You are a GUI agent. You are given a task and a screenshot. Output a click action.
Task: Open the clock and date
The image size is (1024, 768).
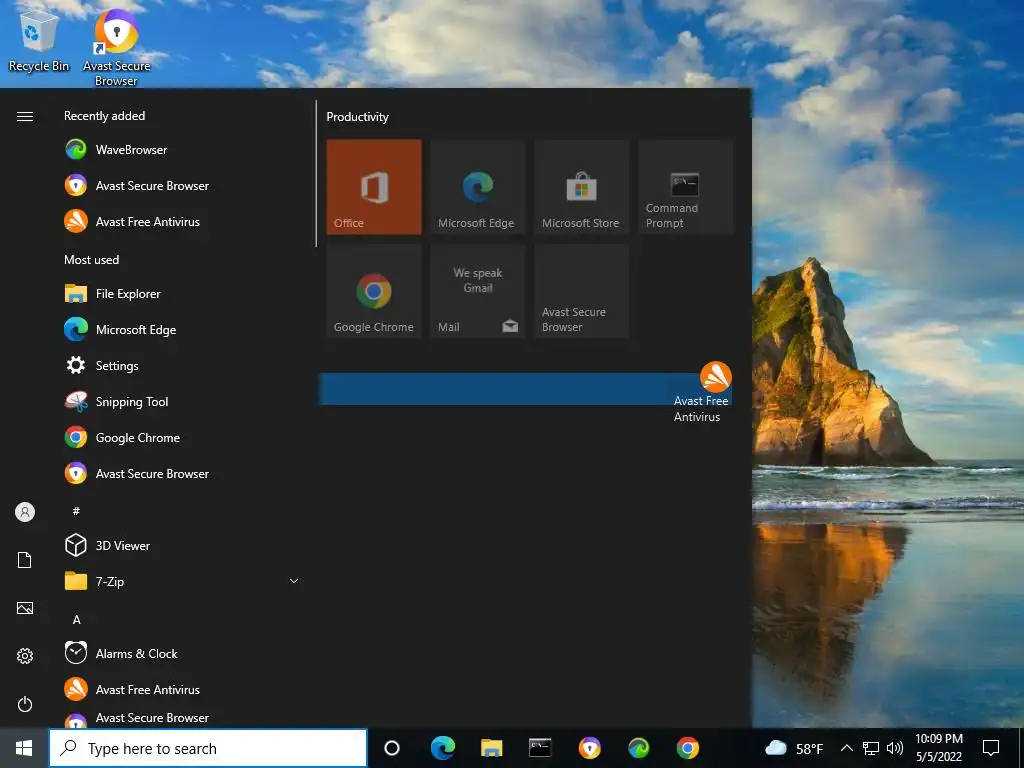pos(938,748)
